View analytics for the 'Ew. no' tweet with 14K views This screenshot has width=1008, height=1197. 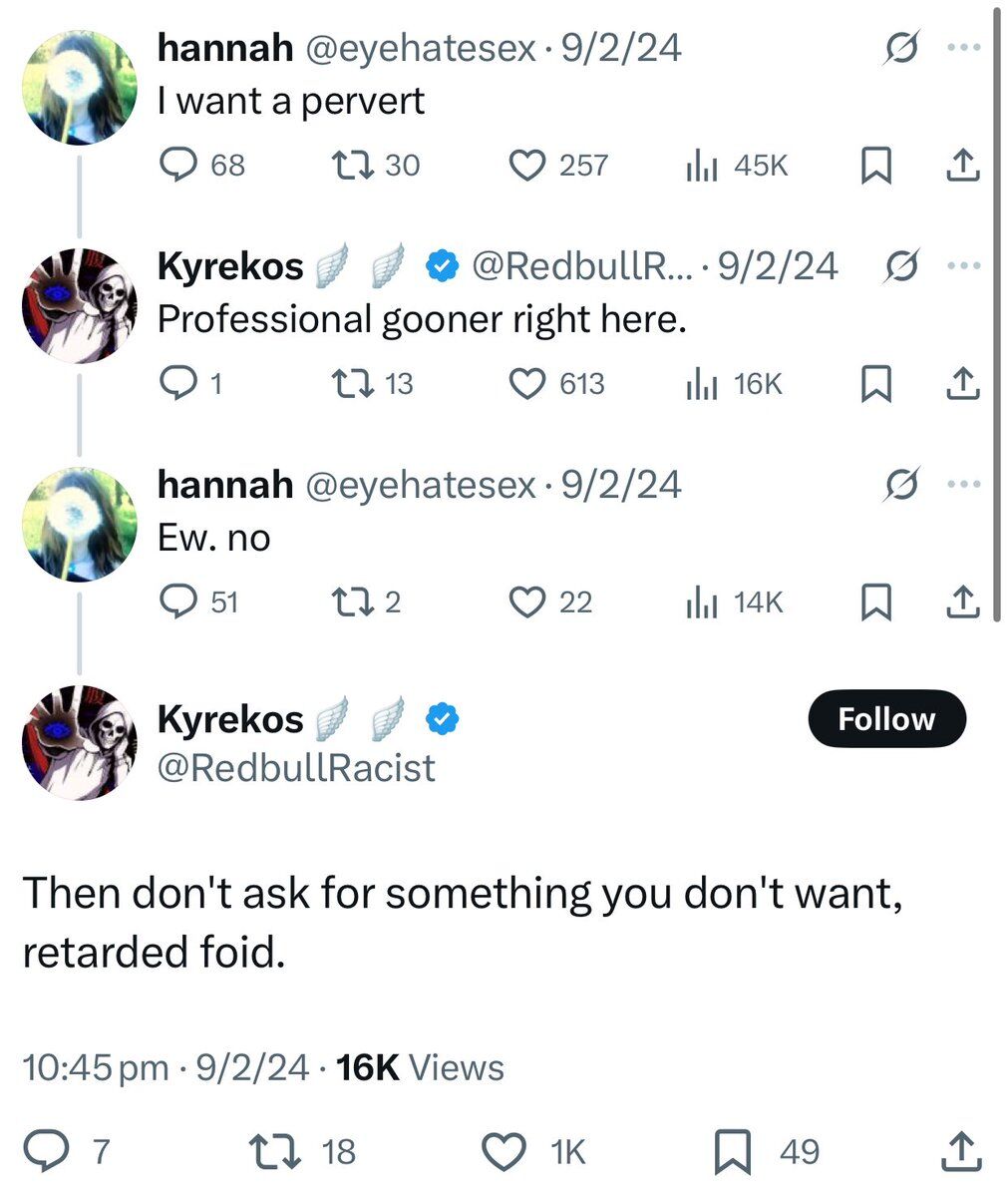tap(702, 602)
